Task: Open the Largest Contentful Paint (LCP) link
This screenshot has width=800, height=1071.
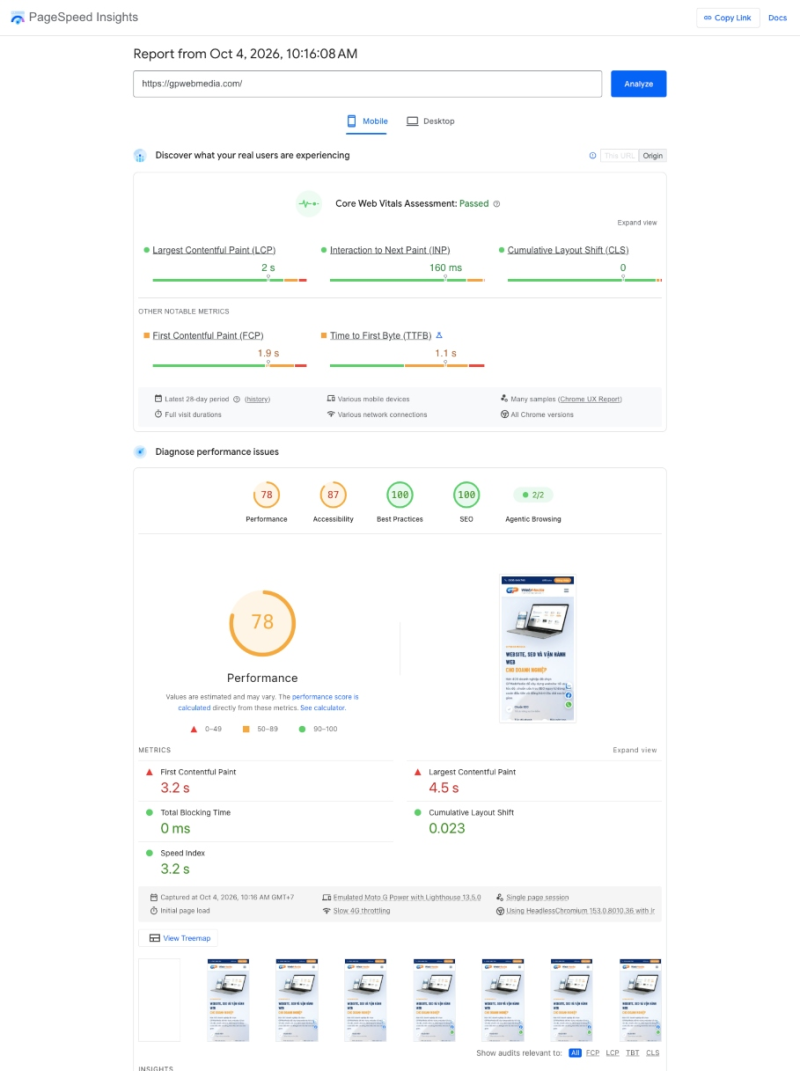Action: (x=214, y=250)
